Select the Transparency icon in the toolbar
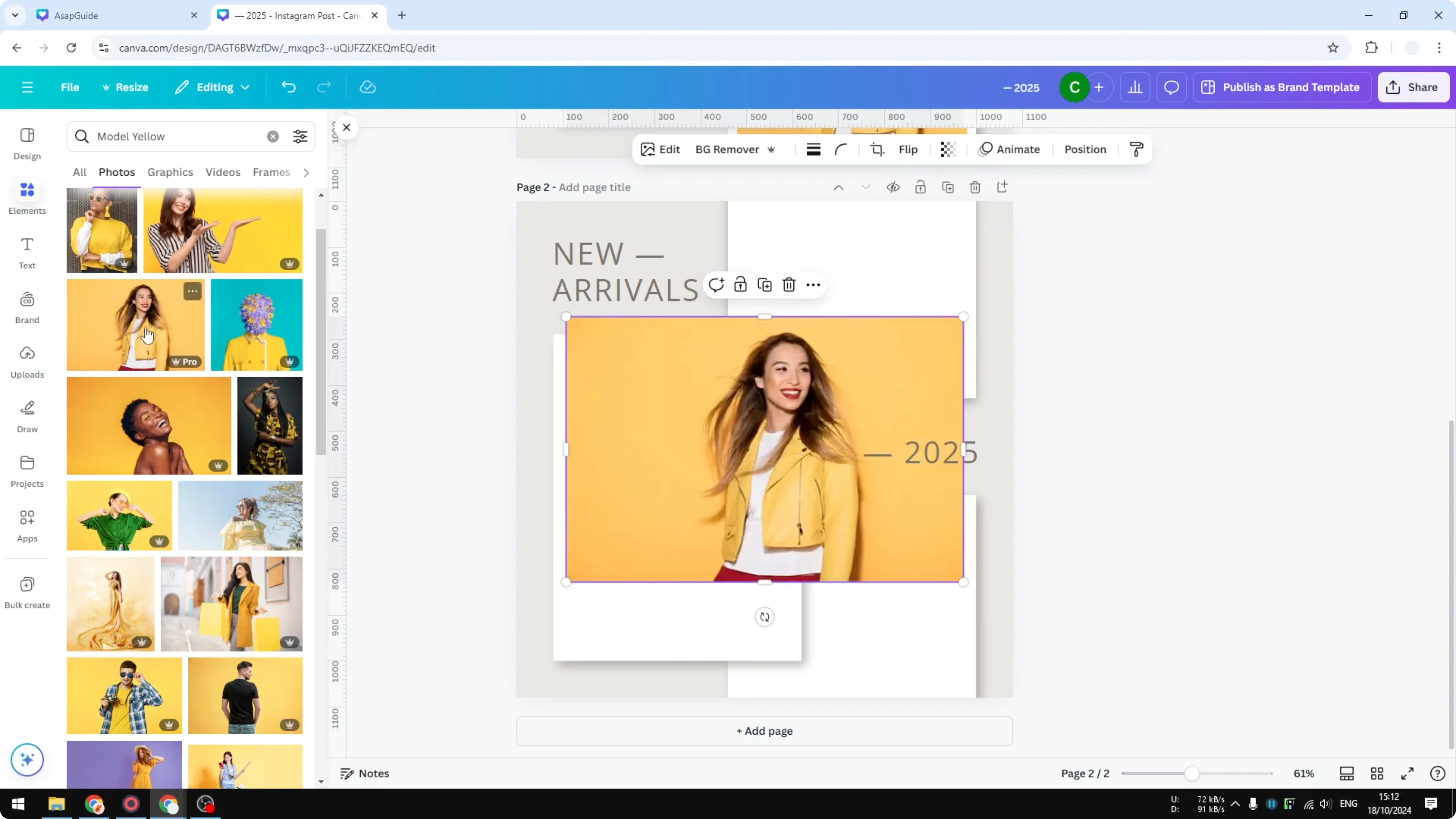Image resolution: width=1456 pixels, height=819 pixels. click(948, 149)
